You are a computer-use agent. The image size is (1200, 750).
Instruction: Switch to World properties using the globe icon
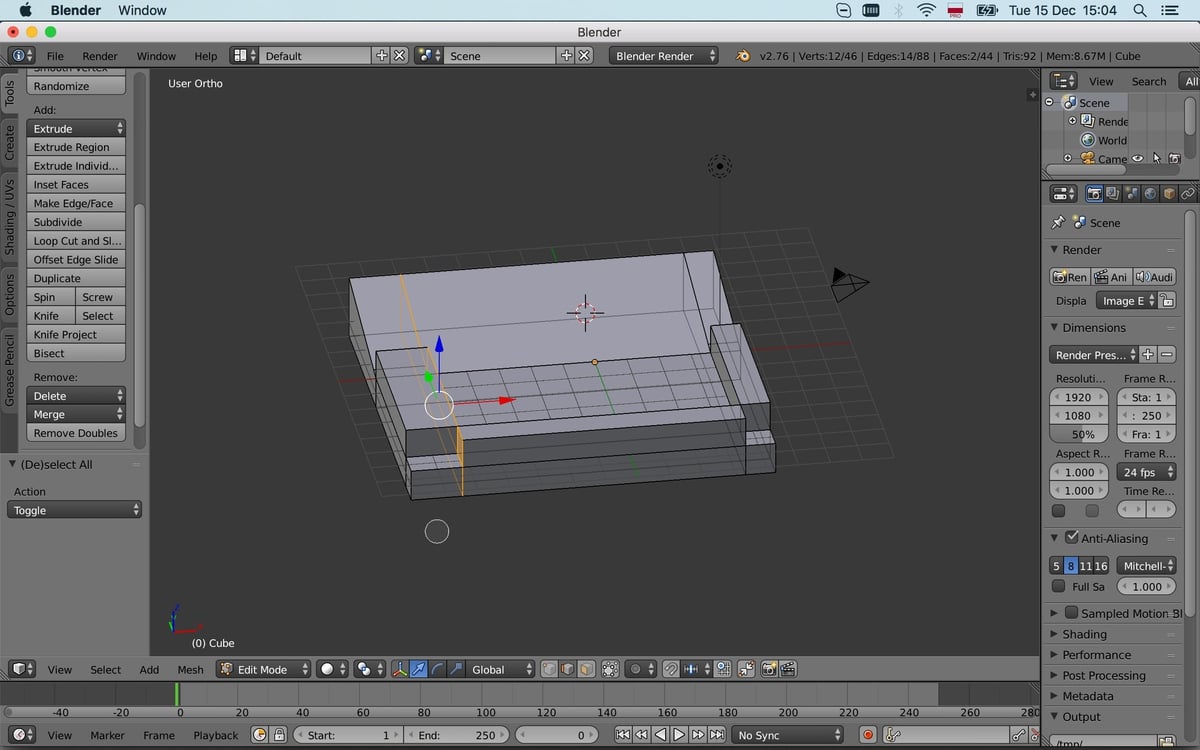click(1151, 193)
